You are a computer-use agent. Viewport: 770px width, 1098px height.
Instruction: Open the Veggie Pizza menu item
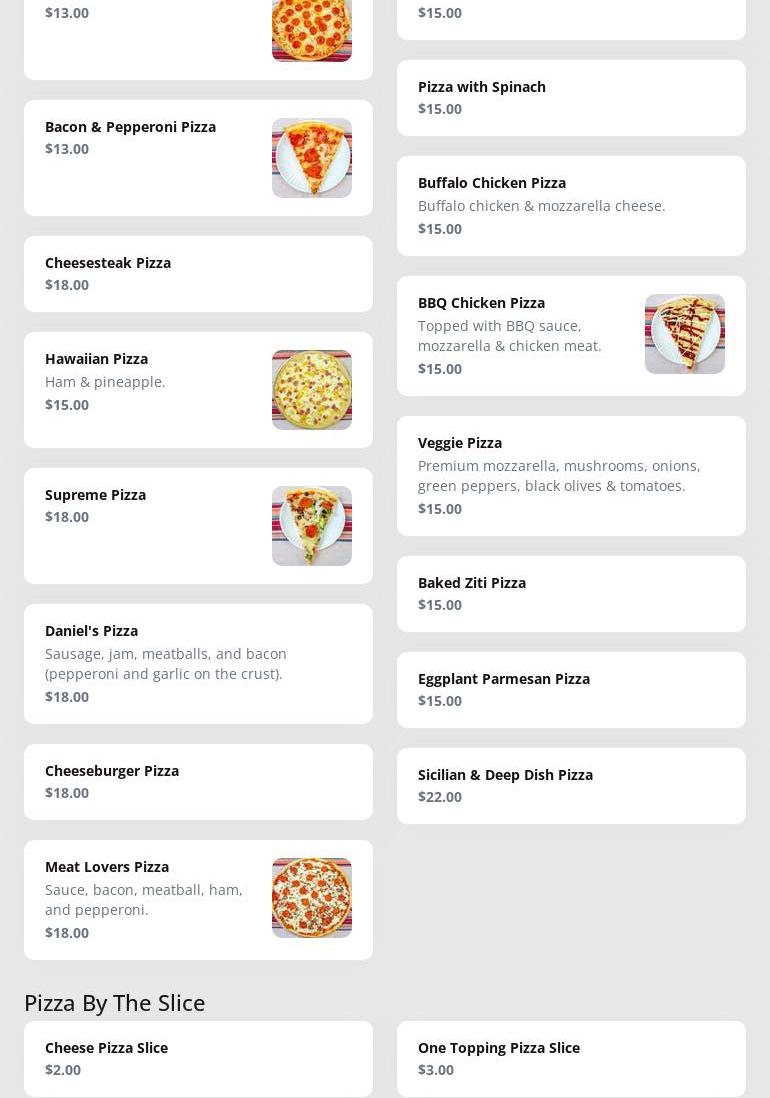tap(571, 476)
